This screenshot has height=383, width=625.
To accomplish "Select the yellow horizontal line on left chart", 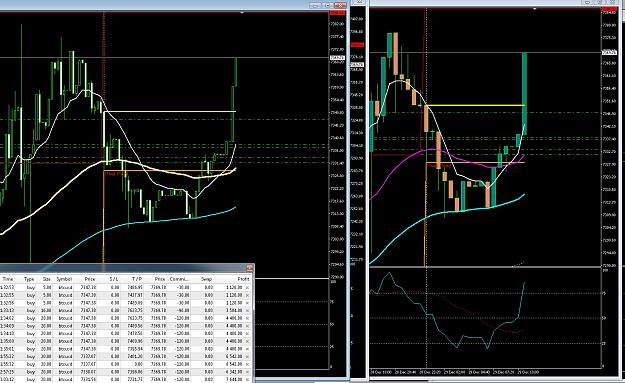I will coord(169,112).
